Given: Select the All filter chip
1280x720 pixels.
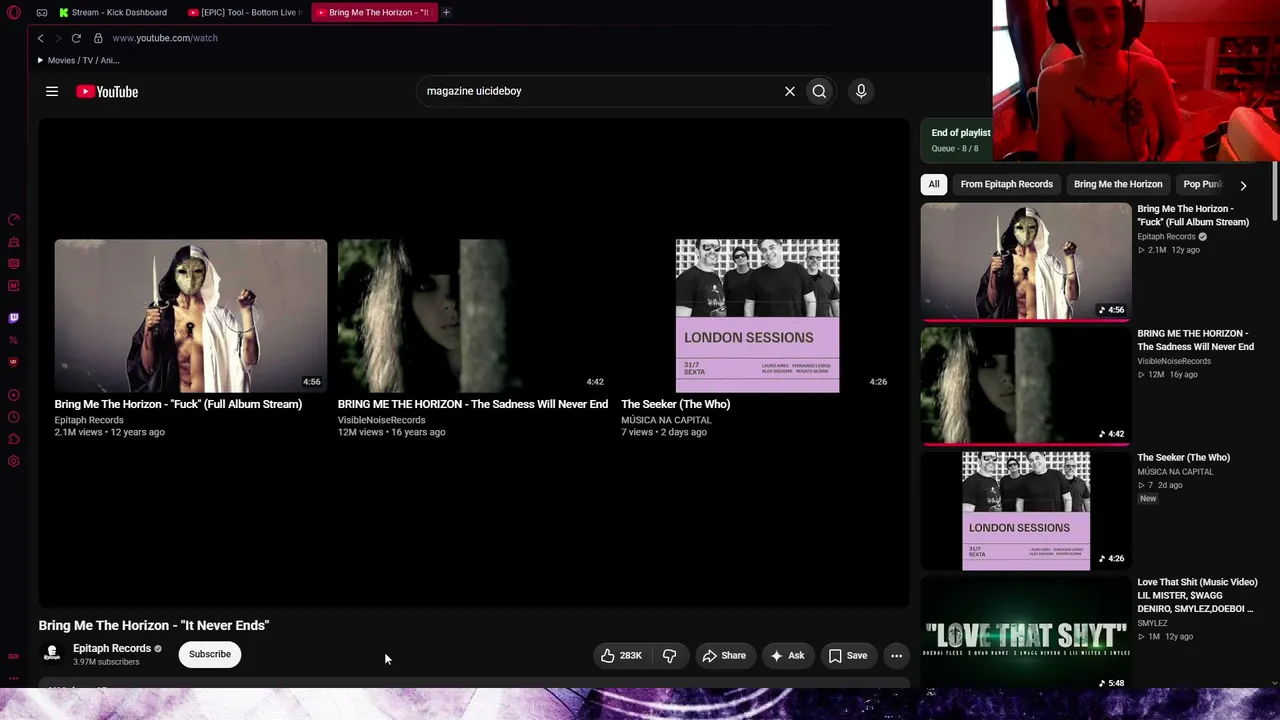Looking at the screenshot, I should tap(934, 184).
